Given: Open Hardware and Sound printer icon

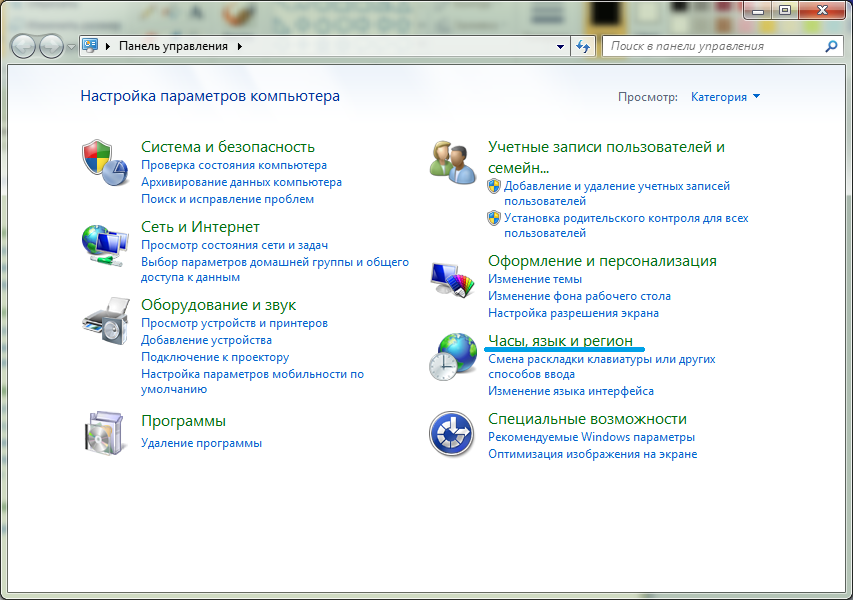Looking at the screenshot, I should [x=106, y=321].
